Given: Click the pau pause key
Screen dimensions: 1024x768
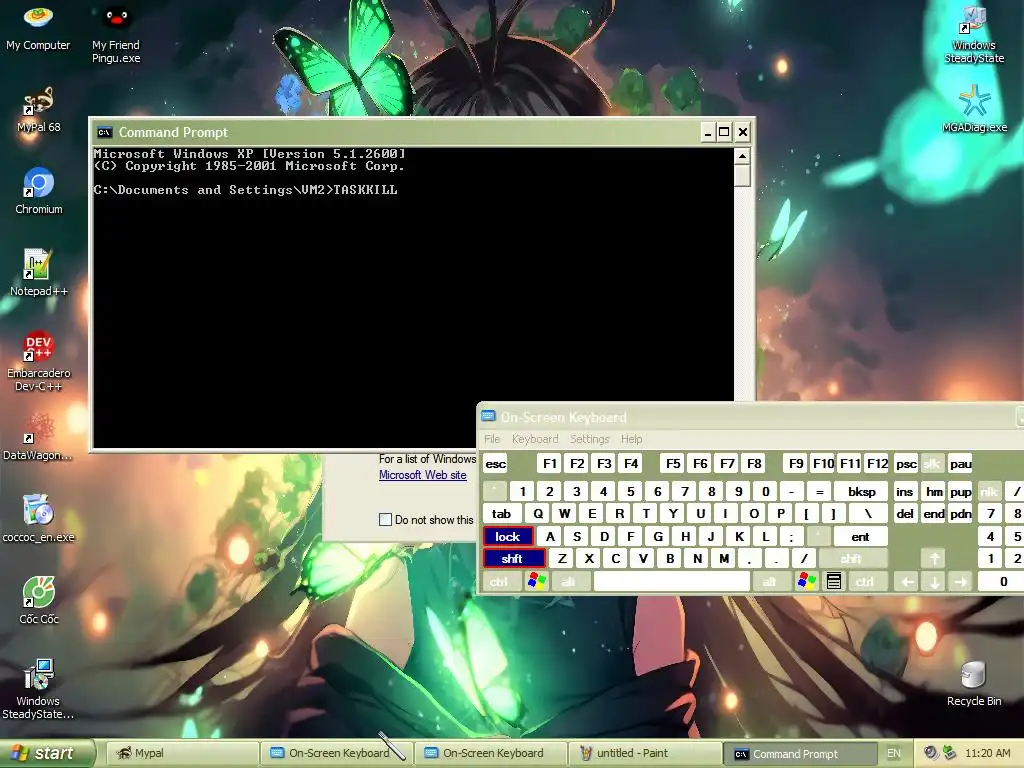Looking at the screenshot, I should point(960,464).
